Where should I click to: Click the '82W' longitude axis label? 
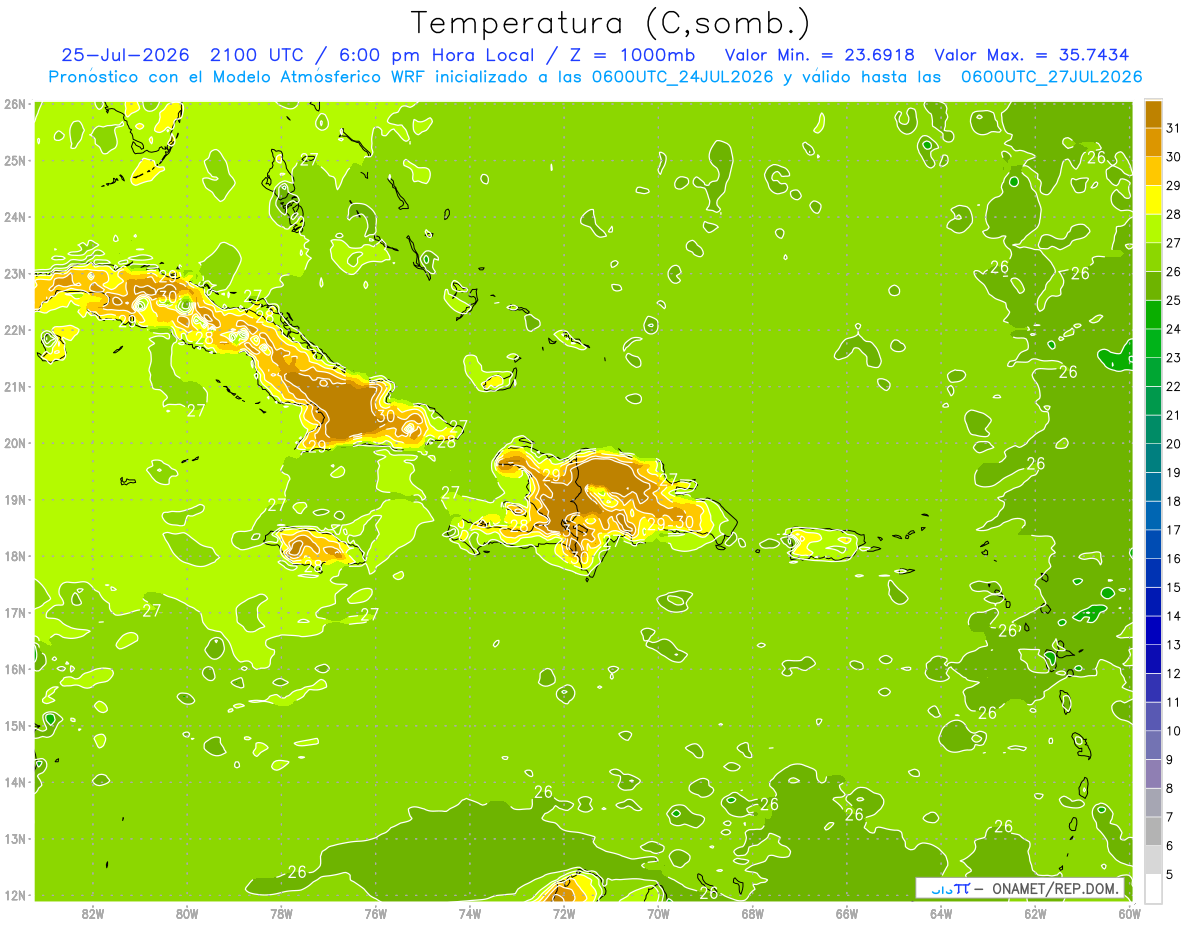93,912
